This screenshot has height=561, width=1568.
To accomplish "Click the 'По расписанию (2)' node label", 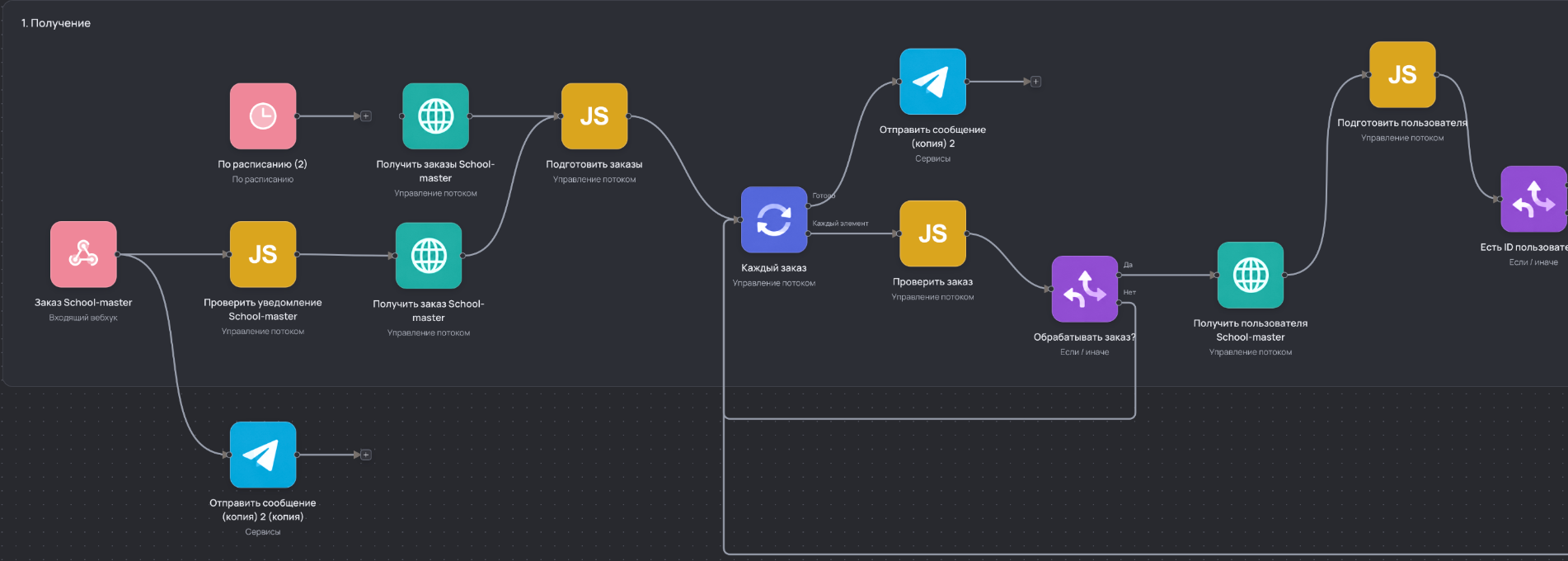I will (263, 164).
